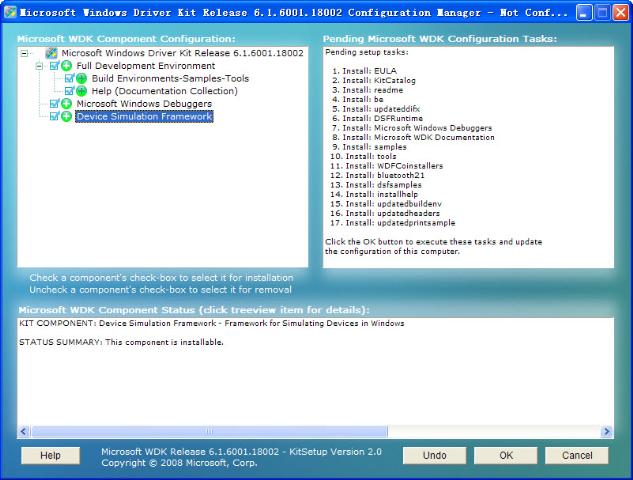Click pending task '2. Install: KitCatalog'
This screenshot has width=633, height=480.
tap(374, 80)
